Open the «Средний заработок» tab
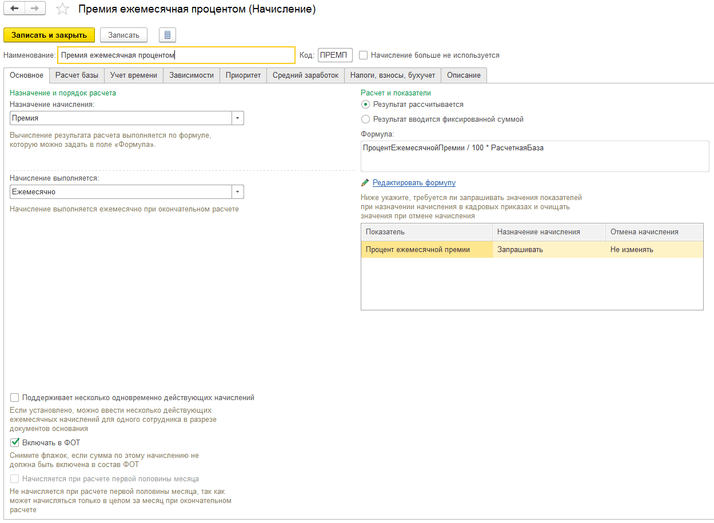714x523 pixels. [x=305, y=75]
